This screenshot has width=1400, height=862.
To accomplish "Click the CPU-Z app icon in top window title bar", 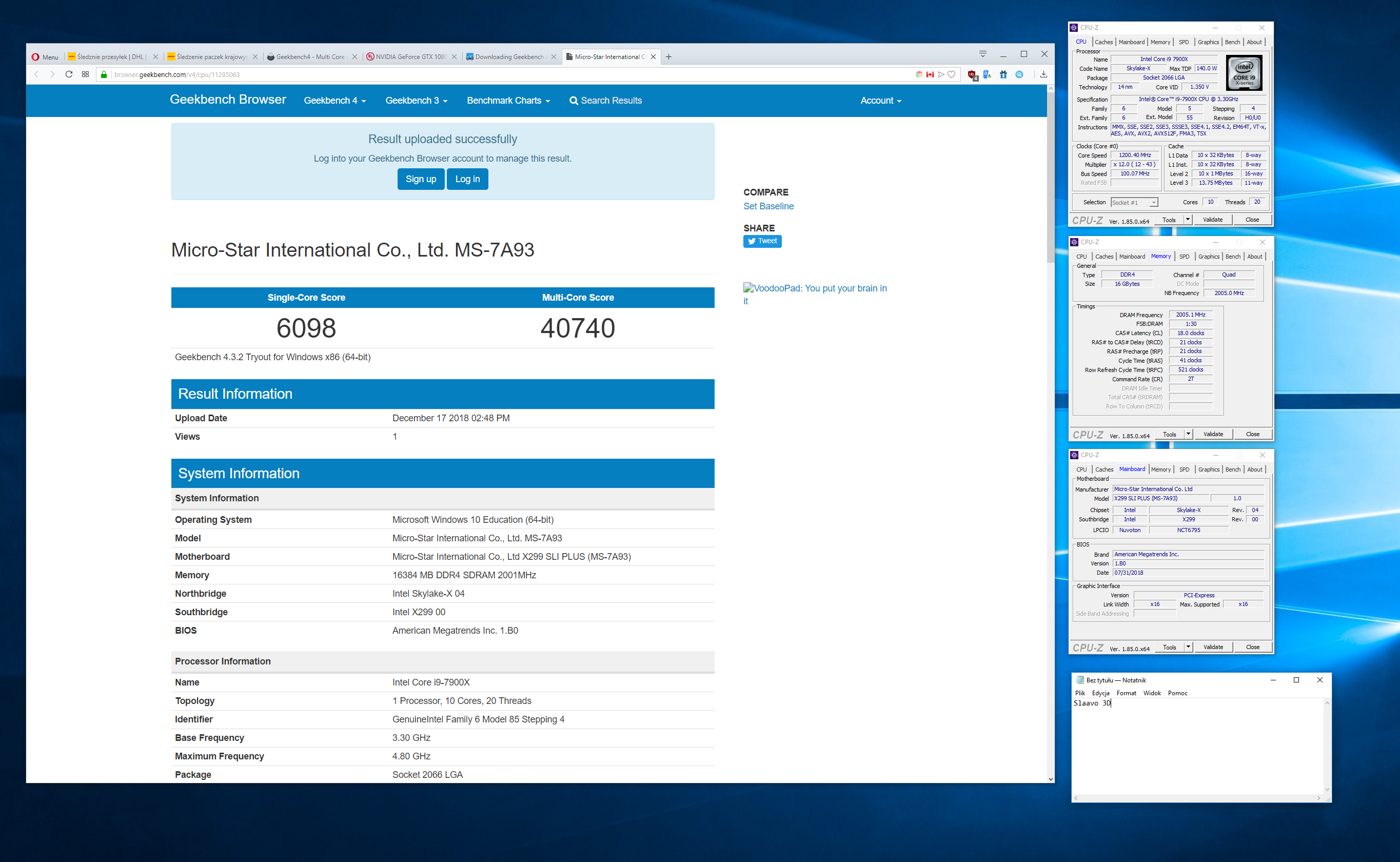I will click(1074, 27).
